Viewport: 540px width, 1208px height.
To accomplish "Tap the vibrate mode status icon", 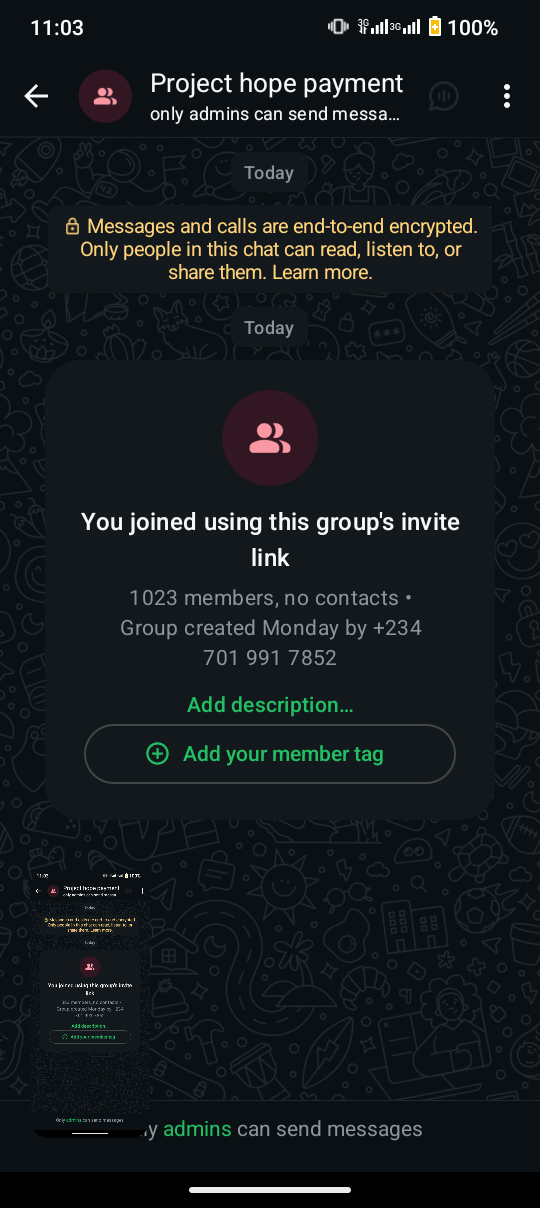I will point(338,27).
